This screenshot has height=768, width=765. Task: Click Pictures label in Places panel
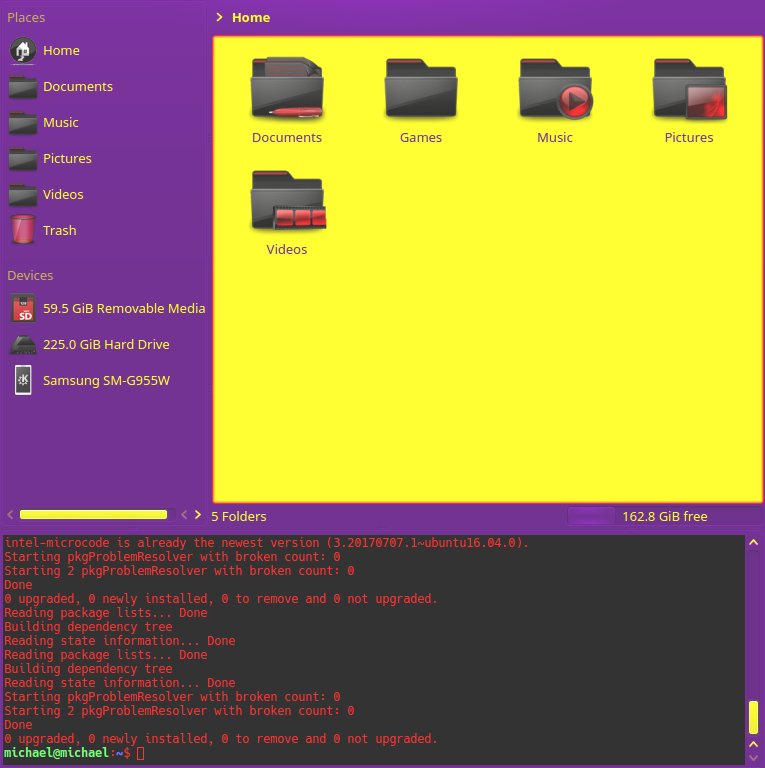pos(67,159)
